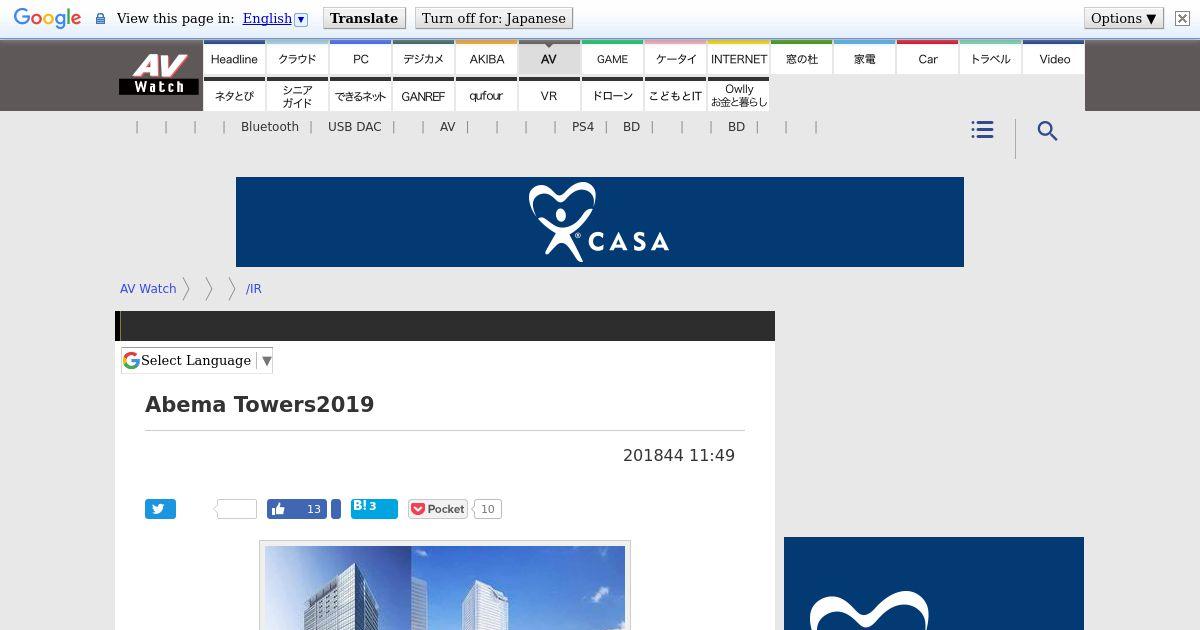1200x630 pixels.
Task: Open the シニアガイド tab
Action: [x=297, y=95]
